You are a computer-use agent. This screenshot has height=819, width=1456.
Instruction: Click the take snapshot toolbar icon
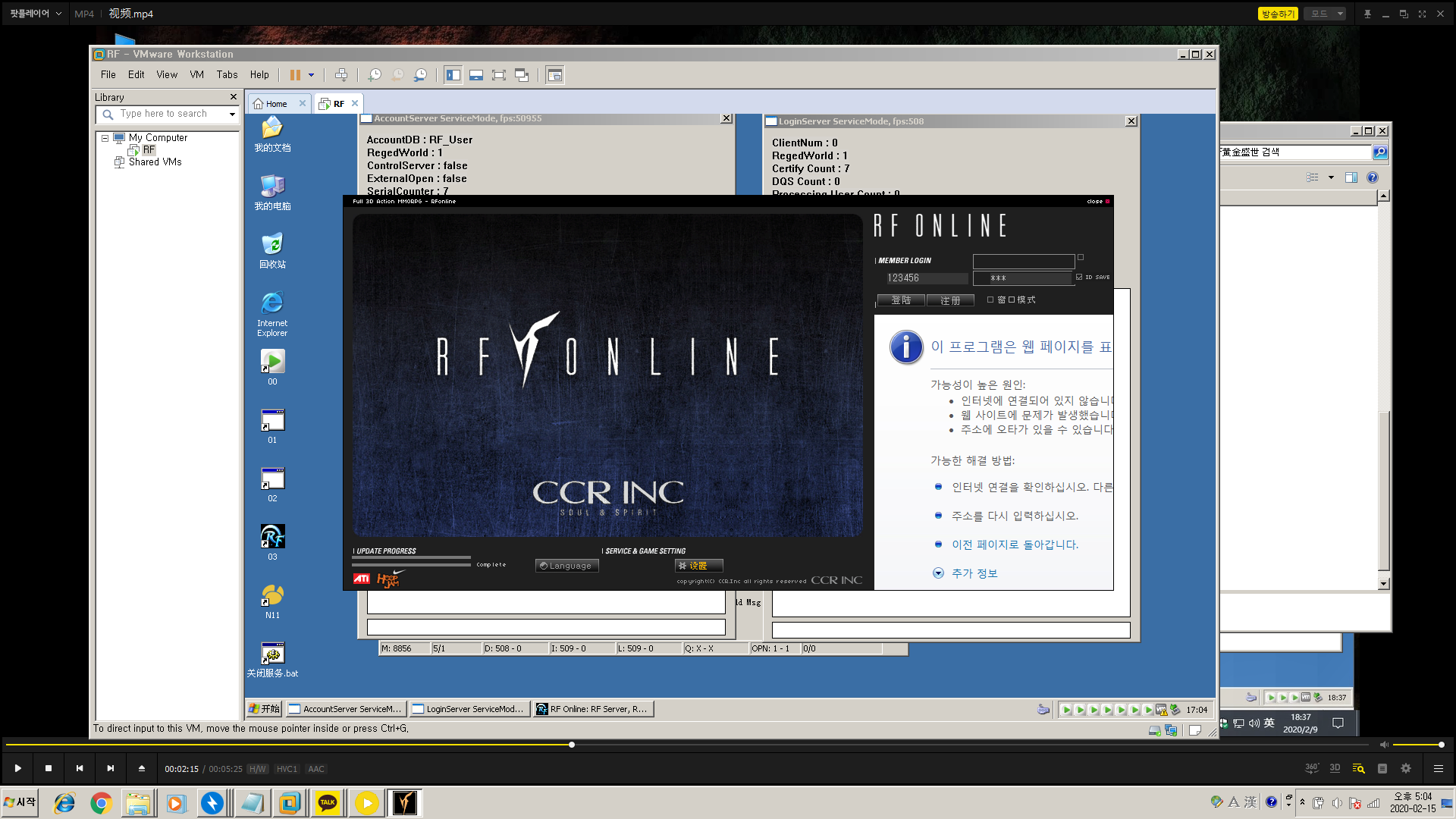375,75
